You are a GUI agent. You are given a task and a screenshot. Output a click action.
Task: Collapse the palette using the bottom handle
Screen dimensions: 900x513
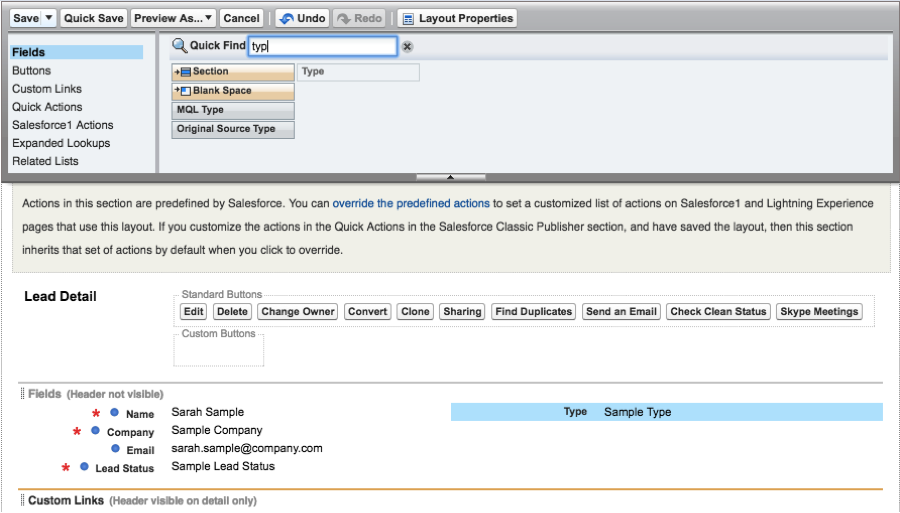(x=450, y=177)
